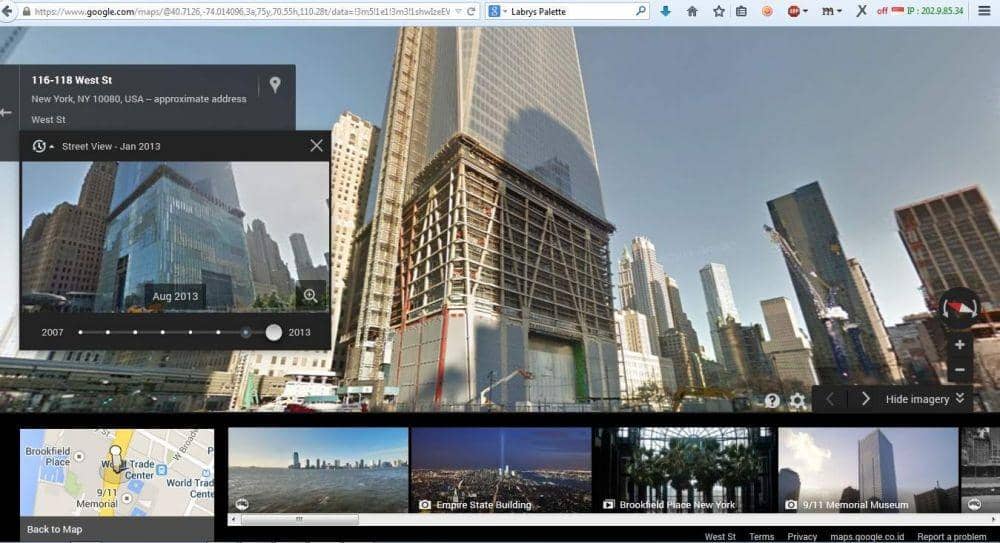Go to the next imagery arrow

tap(865, 399)
